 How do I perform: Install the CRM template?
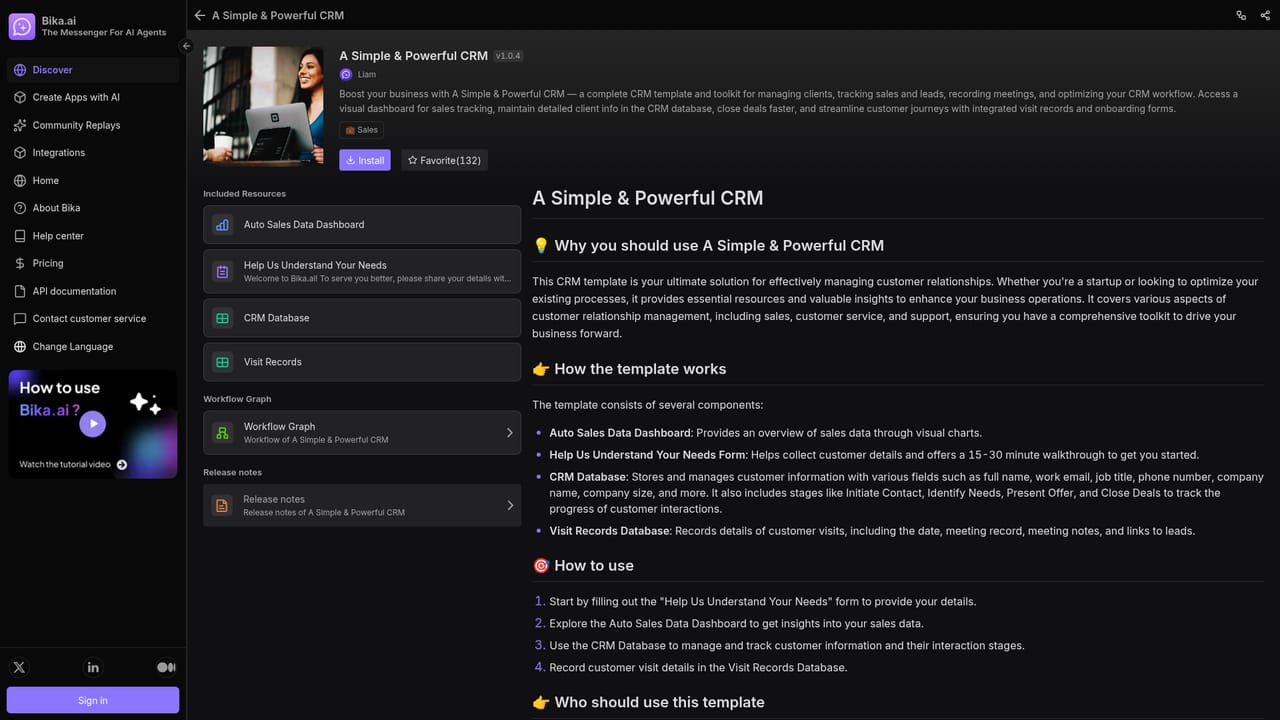(x=365, y=160)
